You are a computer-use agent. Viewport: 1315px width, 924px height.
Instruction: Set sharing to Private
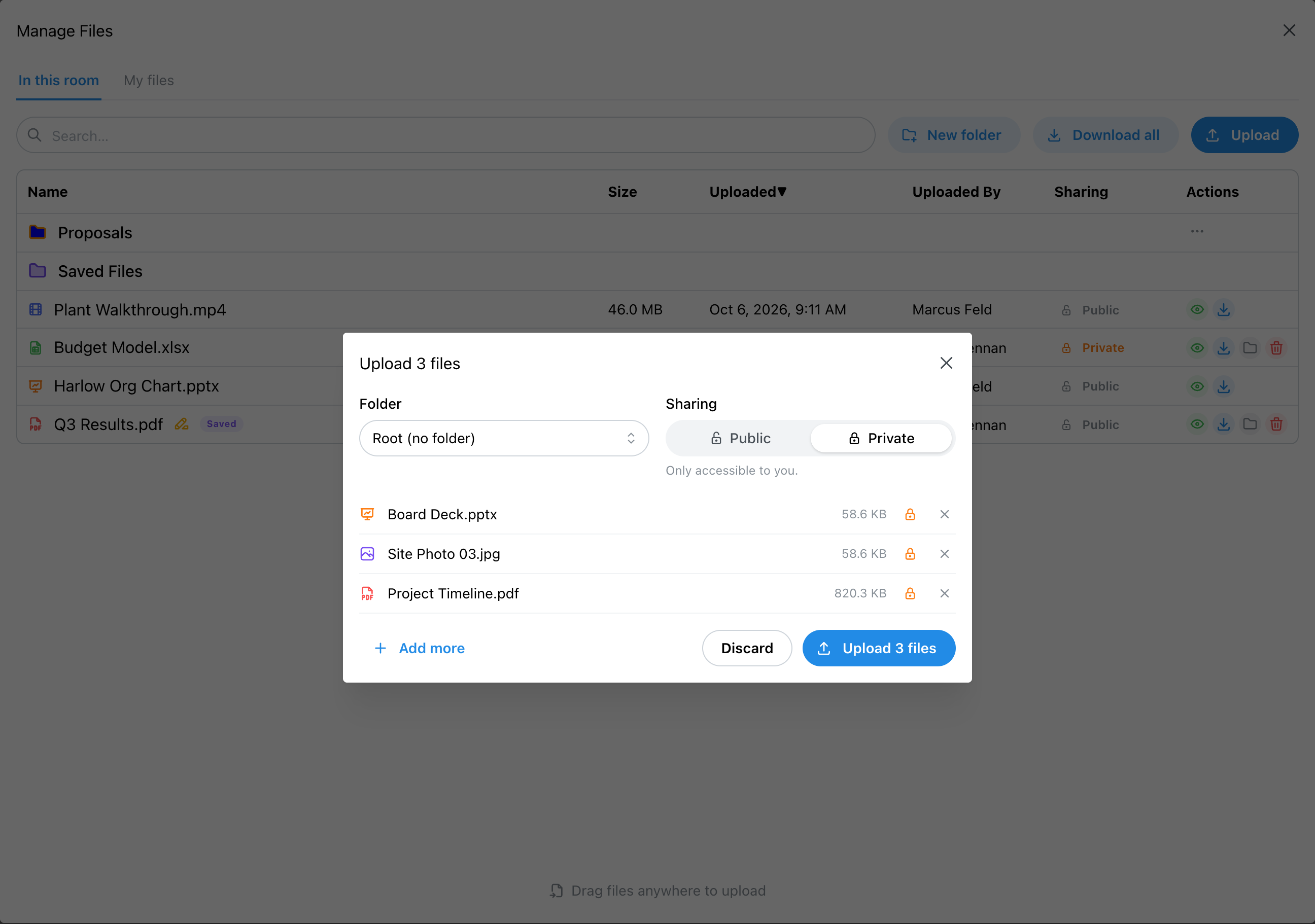tap(881, 438)
